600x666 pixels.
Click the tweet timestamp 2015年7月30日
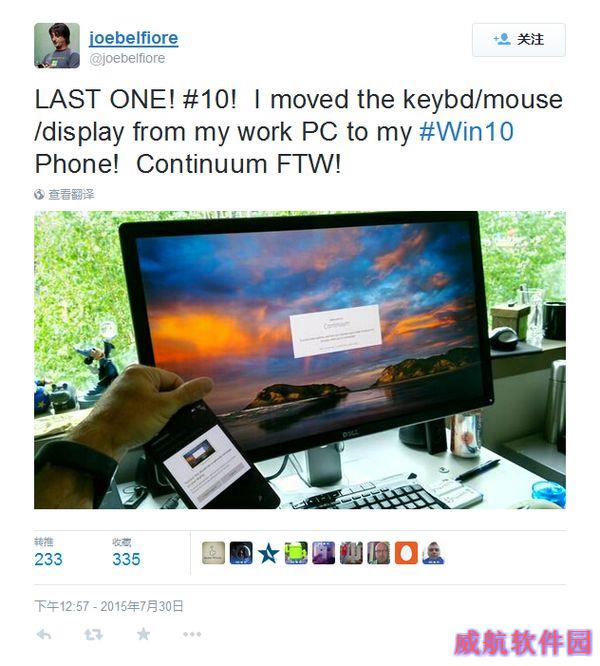point(141,606)
